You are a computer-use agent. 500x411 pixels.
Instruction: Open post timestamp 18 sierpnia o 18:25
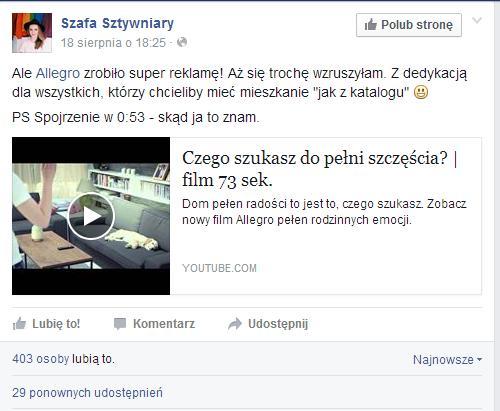coord(113,43)
